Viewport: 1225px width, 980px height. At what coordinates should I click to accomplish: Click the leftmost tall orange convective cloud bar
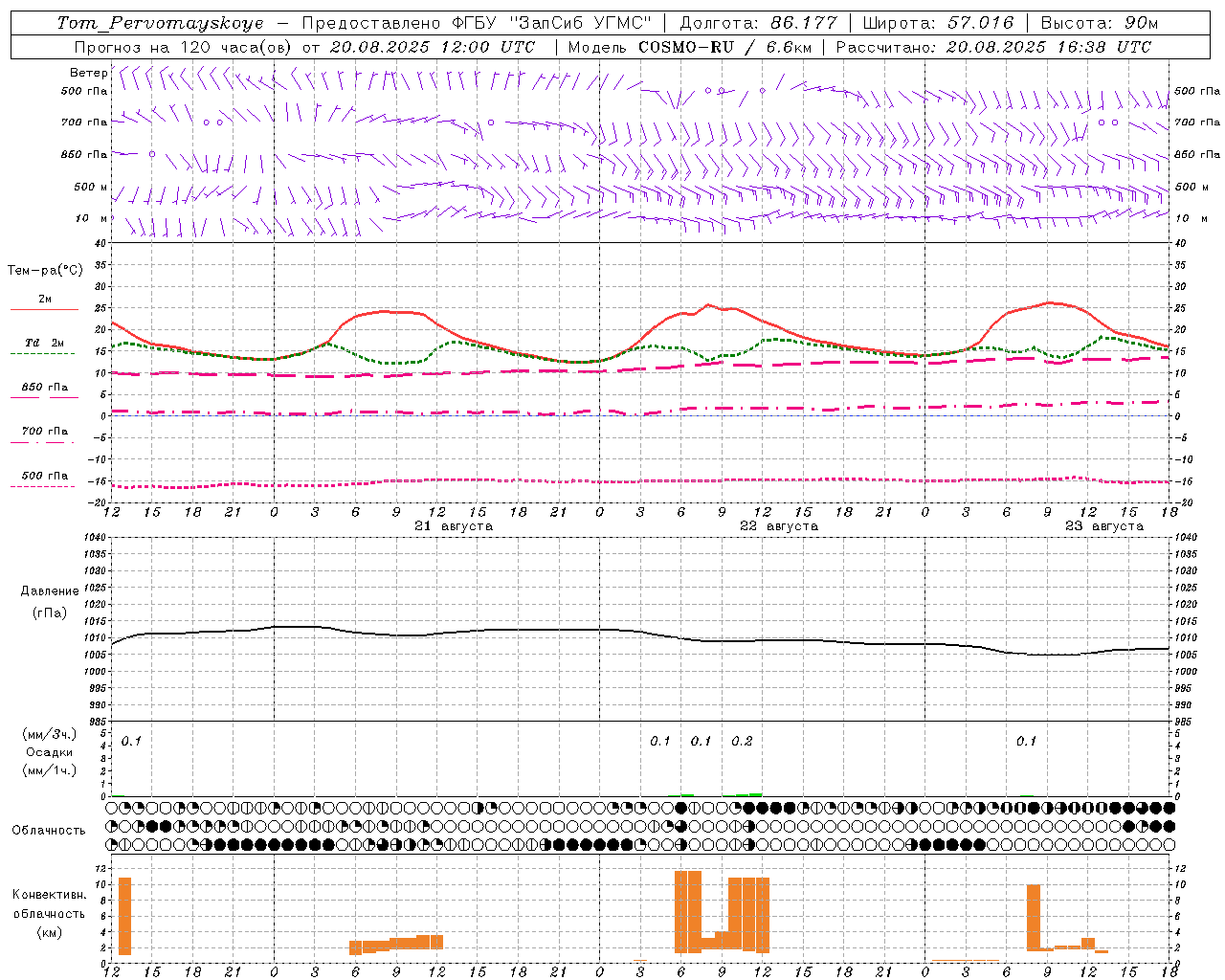point(124,916)
